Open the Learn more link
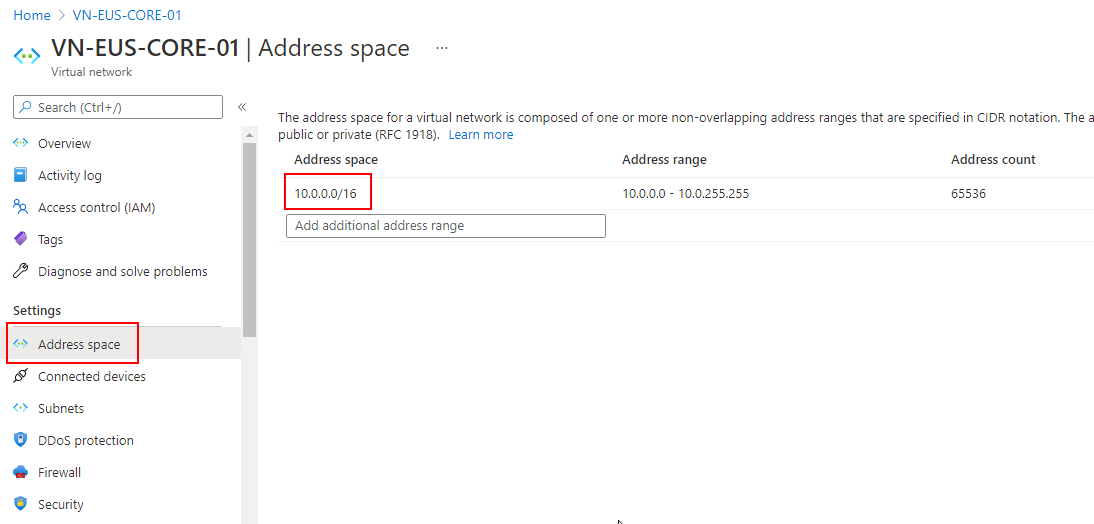 pos(480,135)
